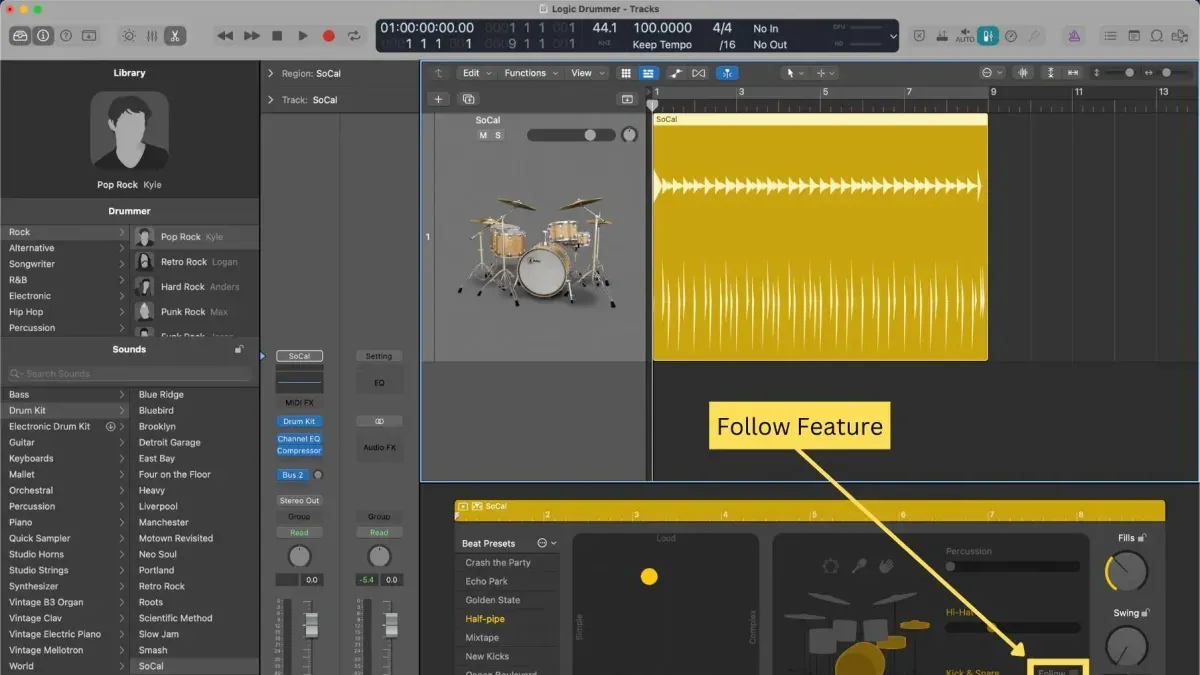Click the vertical auto zoom icon
Screen dimensions: 1200x675
click(x=1049, y=73)
